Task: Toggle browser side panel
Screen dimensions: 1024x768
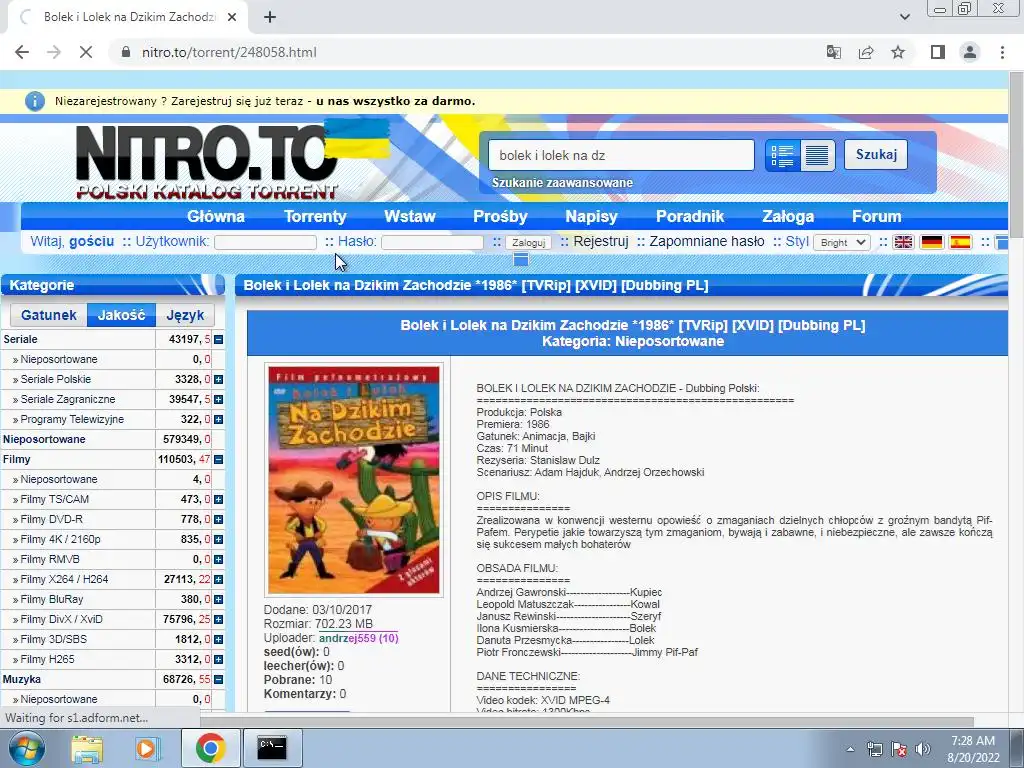Action: [938, 52]
